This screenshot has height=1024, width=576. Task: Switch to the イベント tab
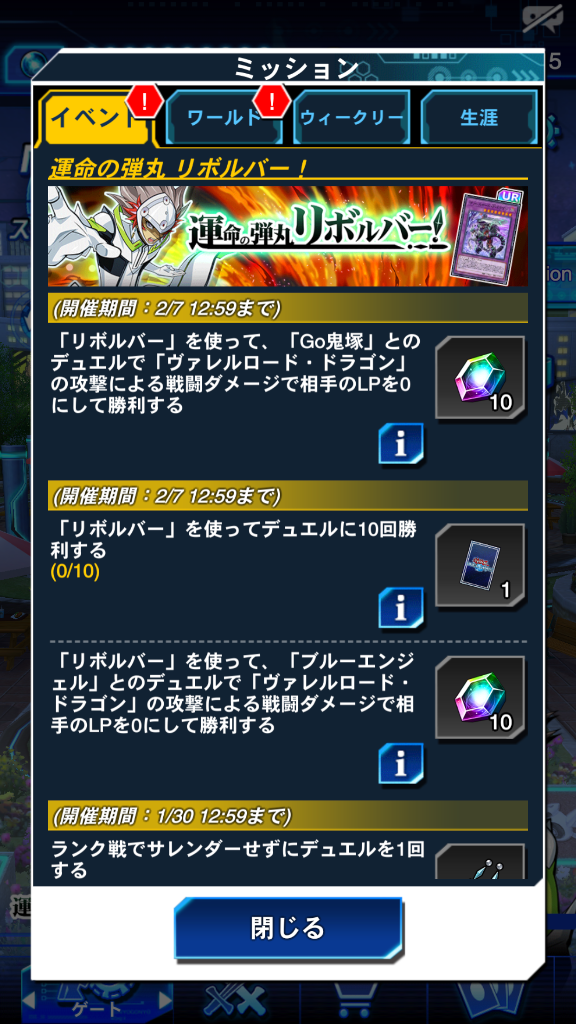(x=97, y=118)
